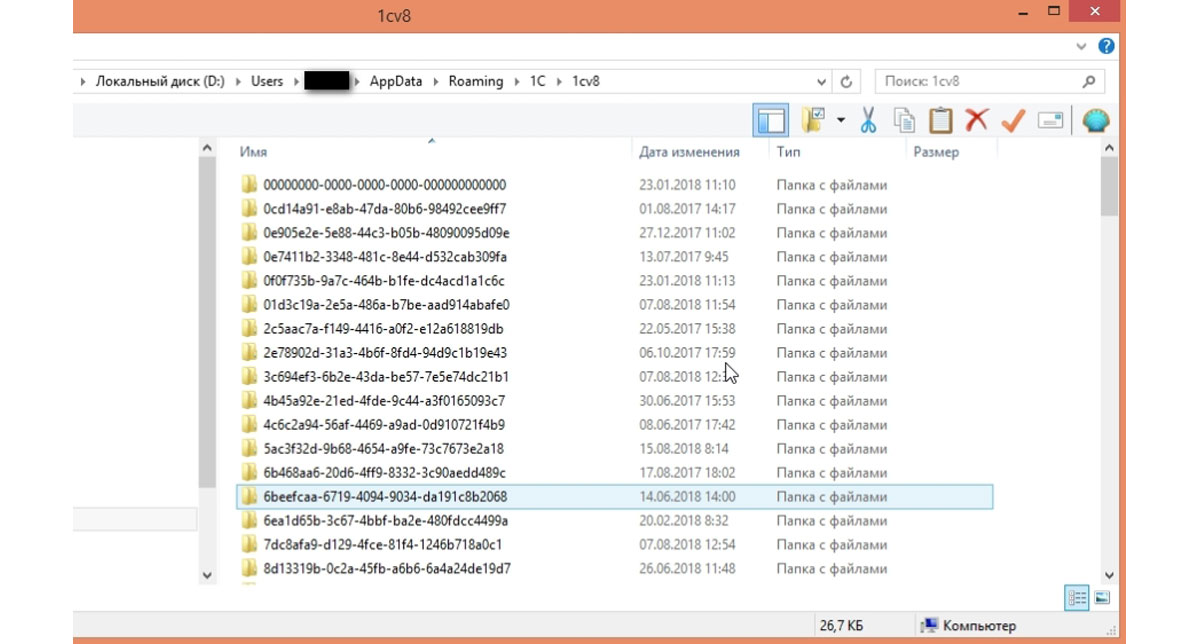The width and height of the screenshot is (1200, 644).
Task: Click the search box for 1cv8
Action: [x=975, y=82]
